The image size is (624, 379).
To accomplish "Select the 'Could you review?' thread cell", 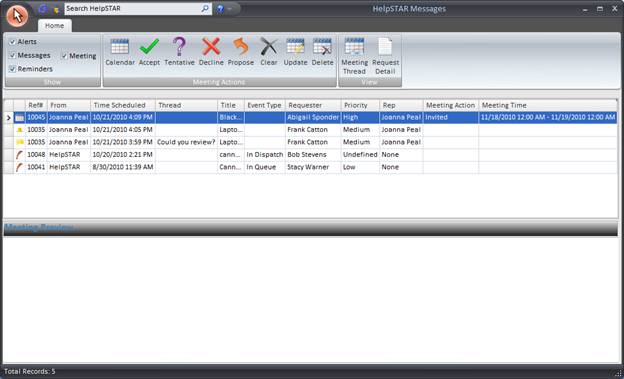I will (x=186, y=142).
